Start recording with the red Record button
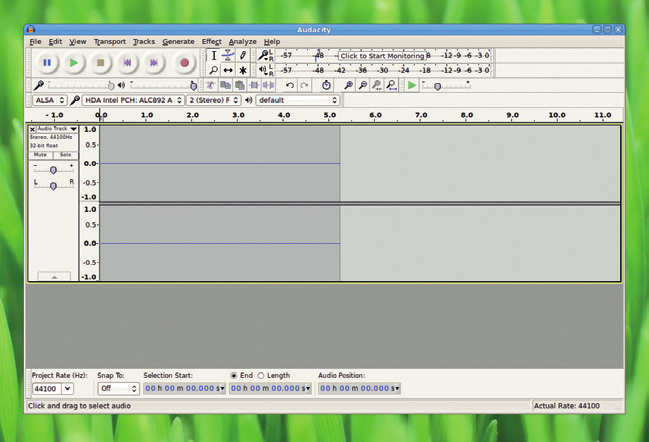This screenshot has width=649, height=442. coord(185,63)
